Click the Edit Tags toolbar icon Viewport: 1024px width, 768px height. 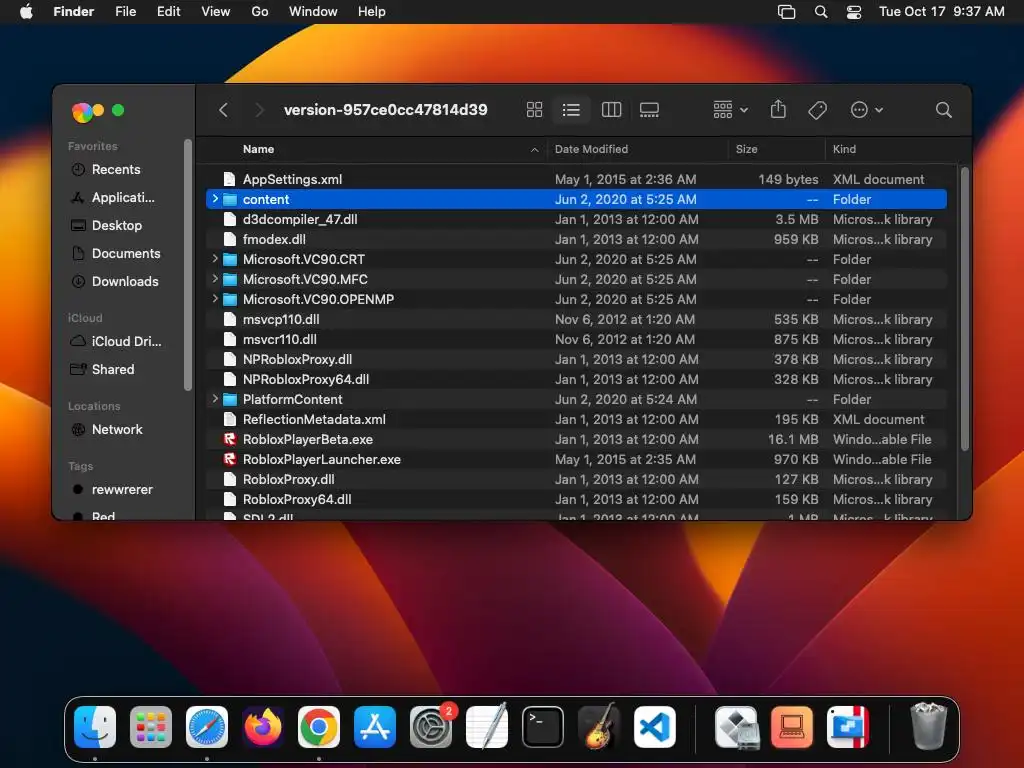(817, 110)
